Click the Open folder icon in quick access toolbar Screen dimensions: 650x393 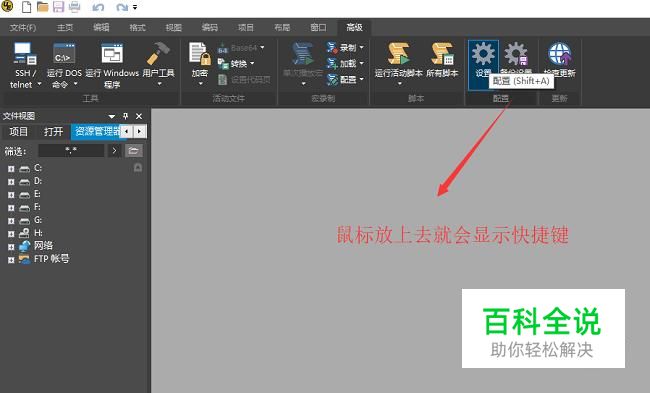coord(42,7)
